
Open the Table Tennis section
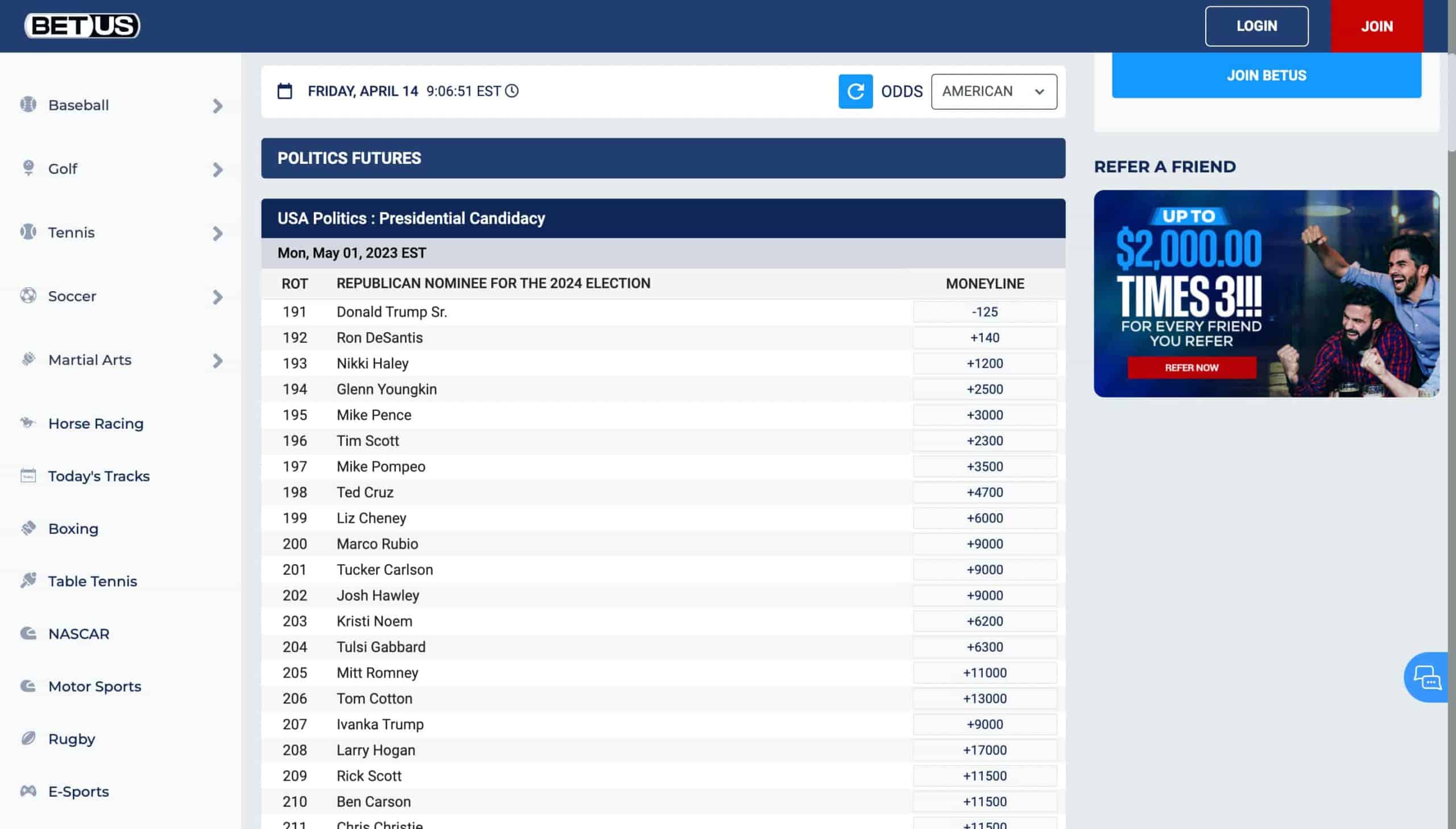(x=92, y=581)
